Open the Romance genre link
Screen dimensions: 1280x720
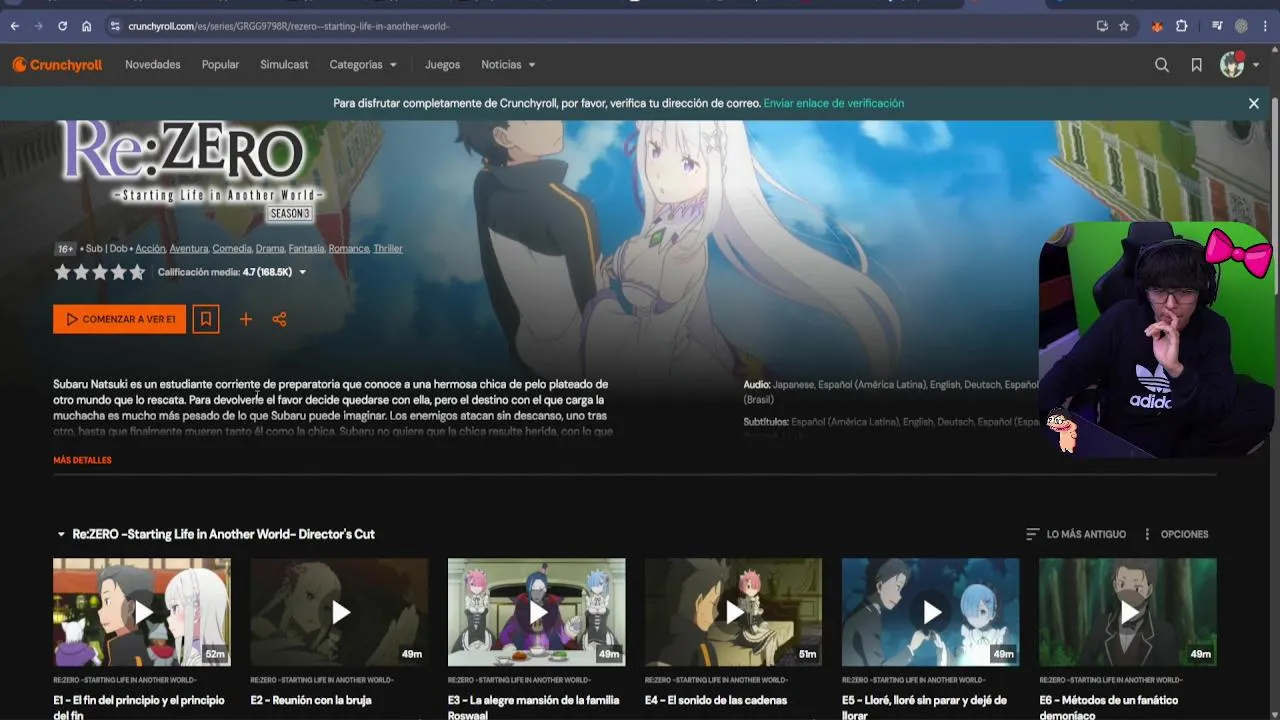point(349,248)
